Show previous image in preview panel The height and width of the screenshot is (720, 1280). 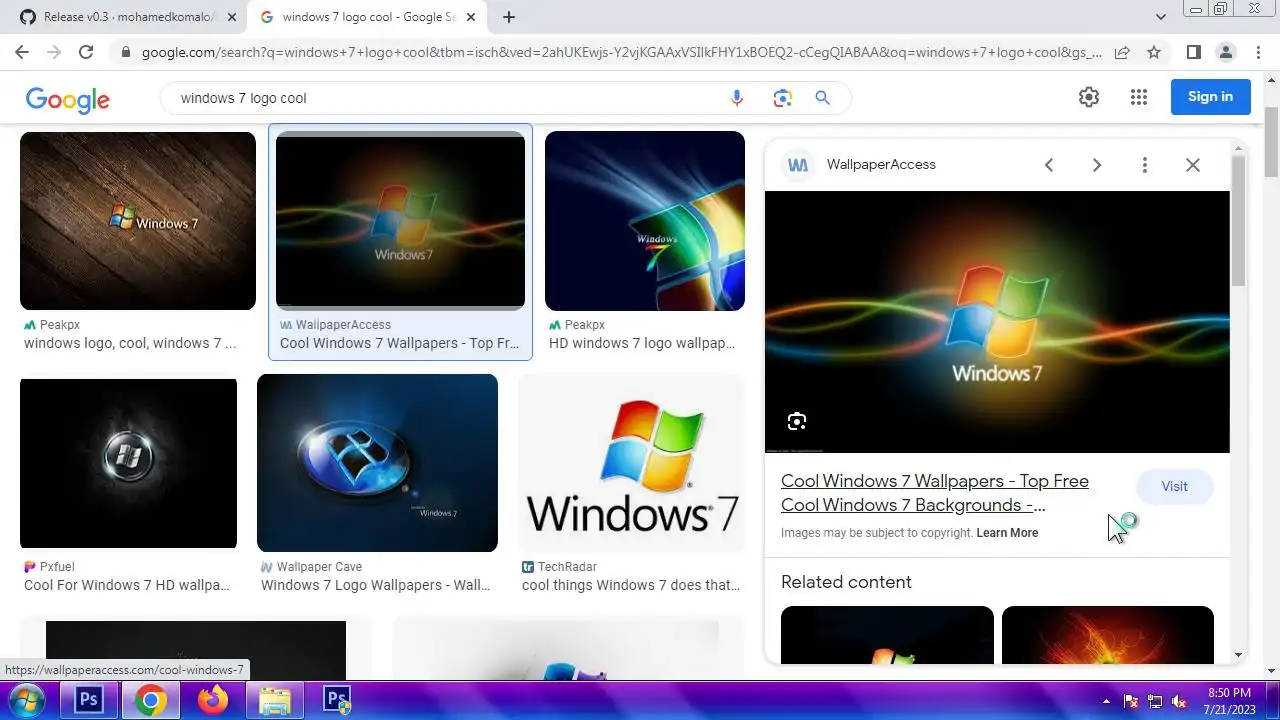coord(1049,165)
